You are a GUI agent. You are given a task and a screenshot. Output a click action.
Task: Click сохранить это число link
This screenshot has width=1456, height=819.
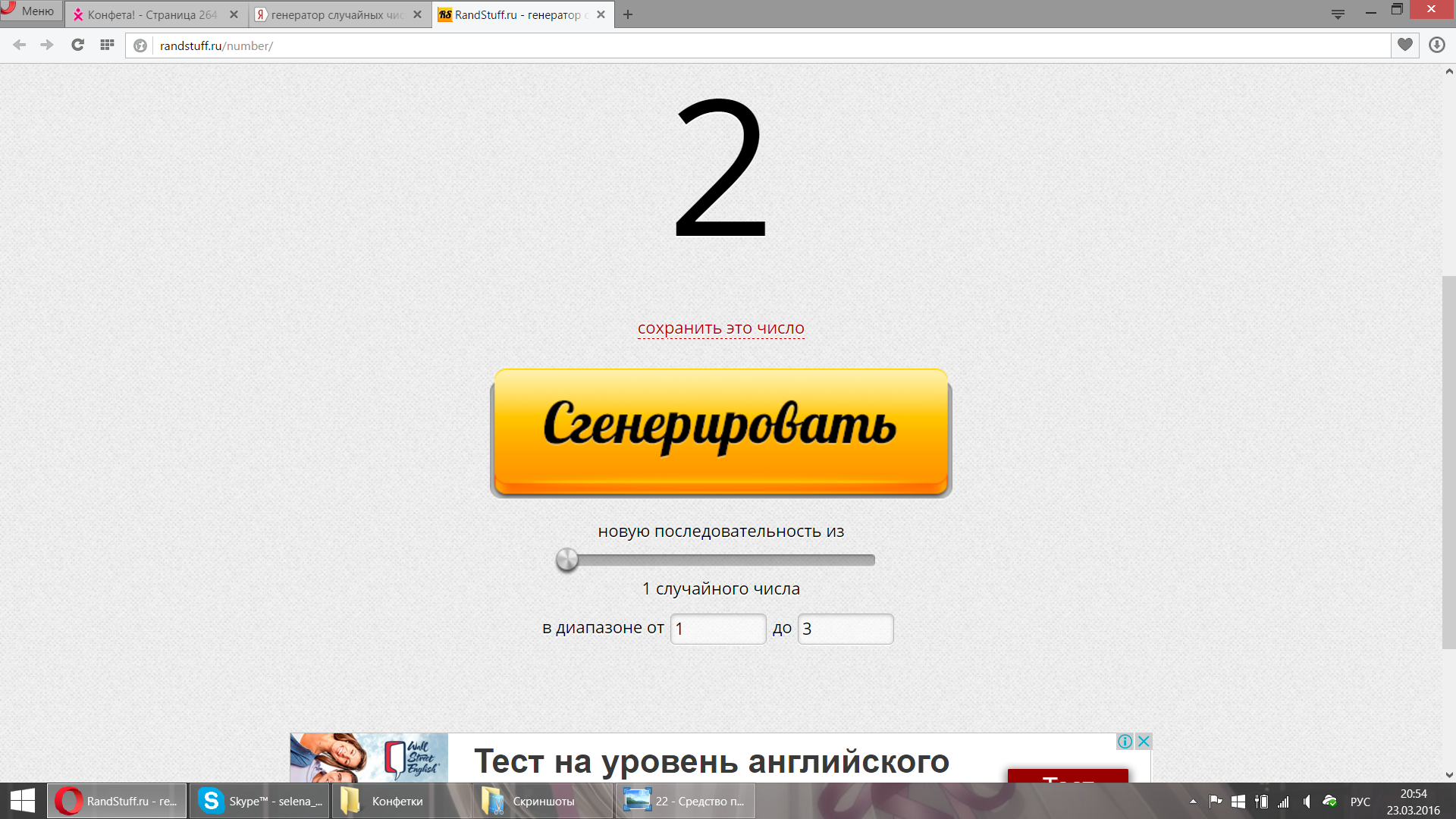point(720,328)
